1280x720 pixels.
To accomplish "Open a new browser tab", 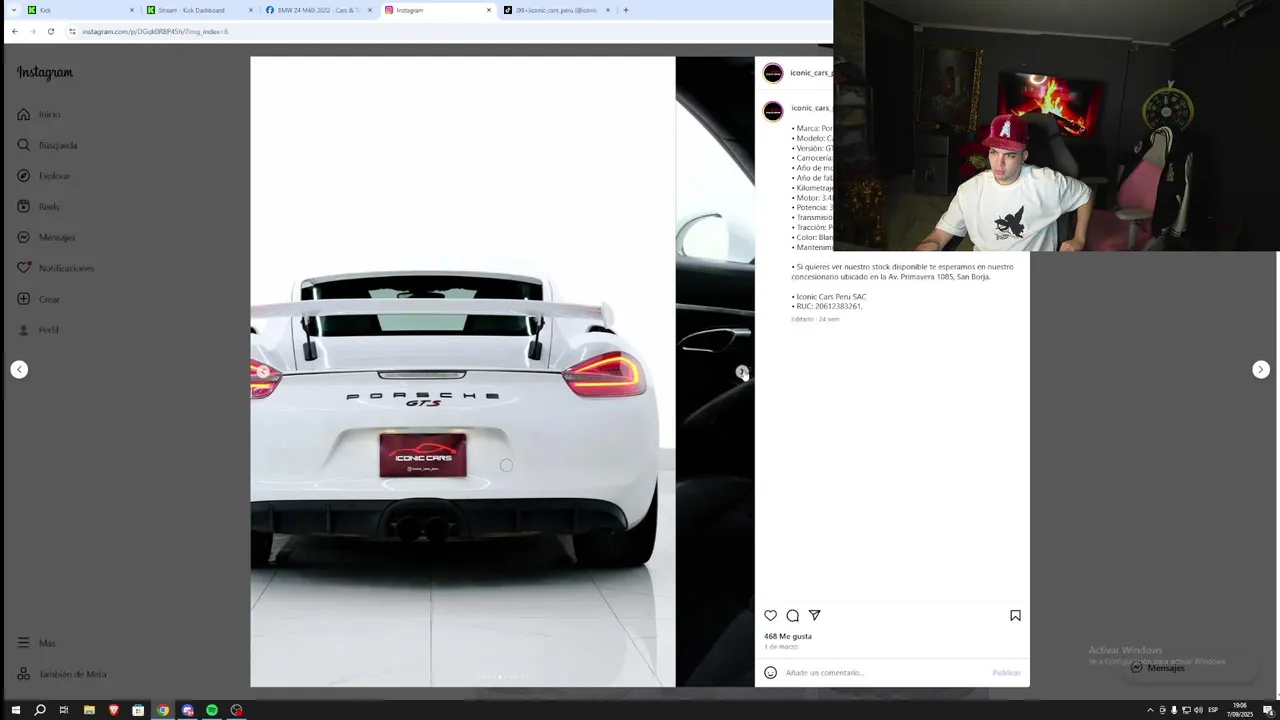I will click(626, 10).
